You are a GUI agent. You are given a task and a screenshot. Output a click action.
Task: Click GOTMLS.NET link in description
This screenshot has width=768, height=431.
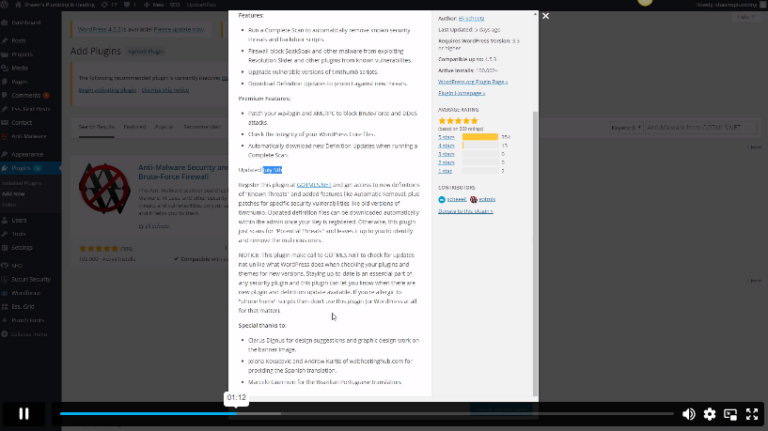(314, 185)
